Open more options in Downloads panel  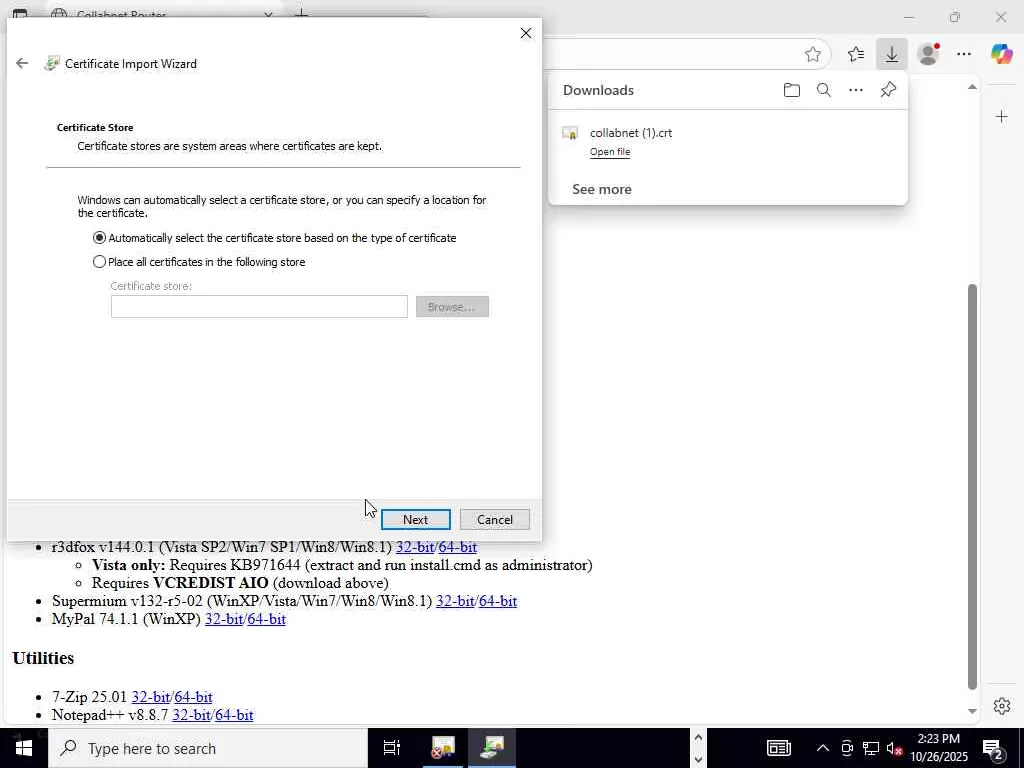tap(856, 90)
